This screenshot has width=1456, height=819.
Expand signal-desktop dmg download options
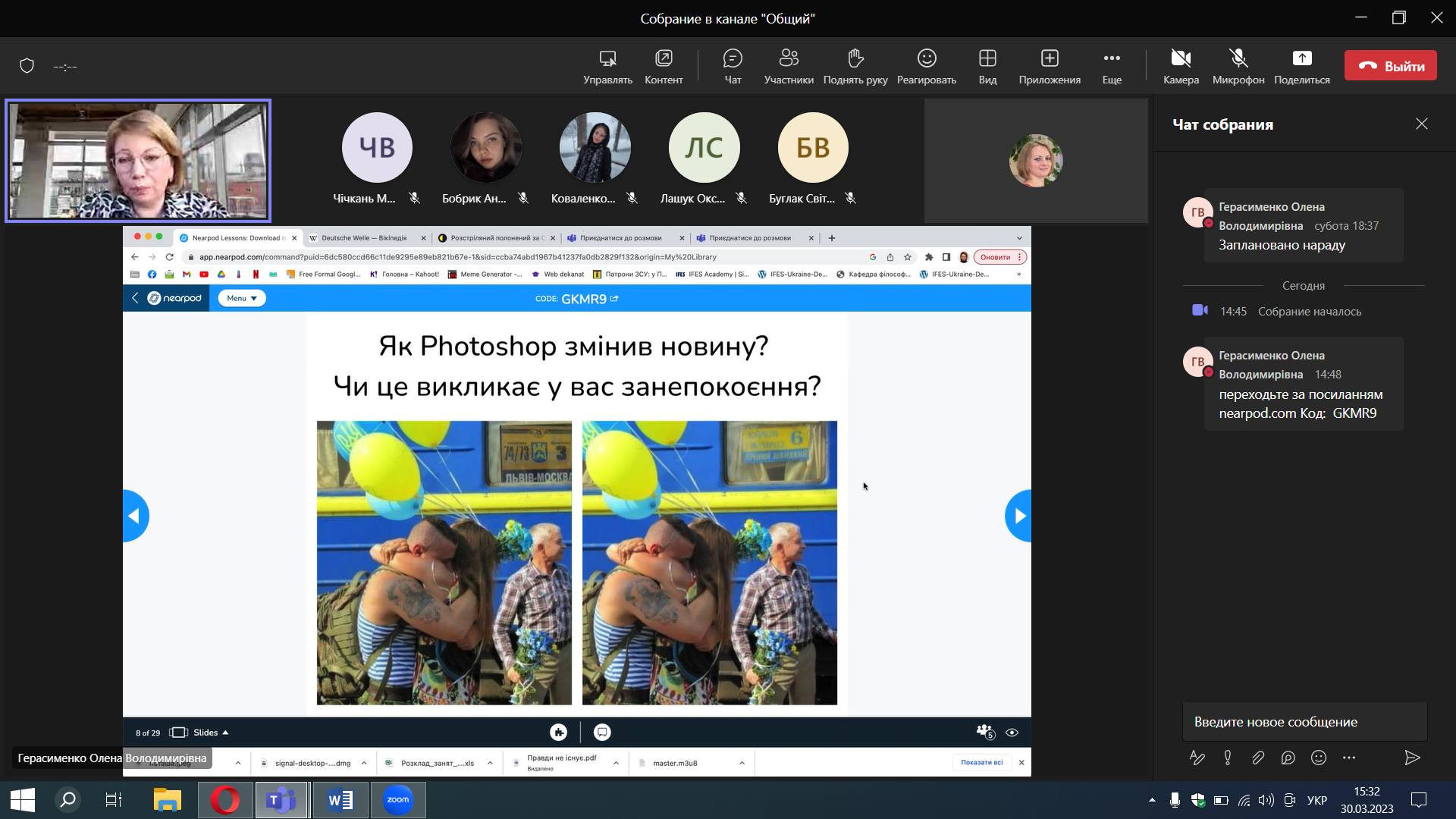click(x=364, y=763)
